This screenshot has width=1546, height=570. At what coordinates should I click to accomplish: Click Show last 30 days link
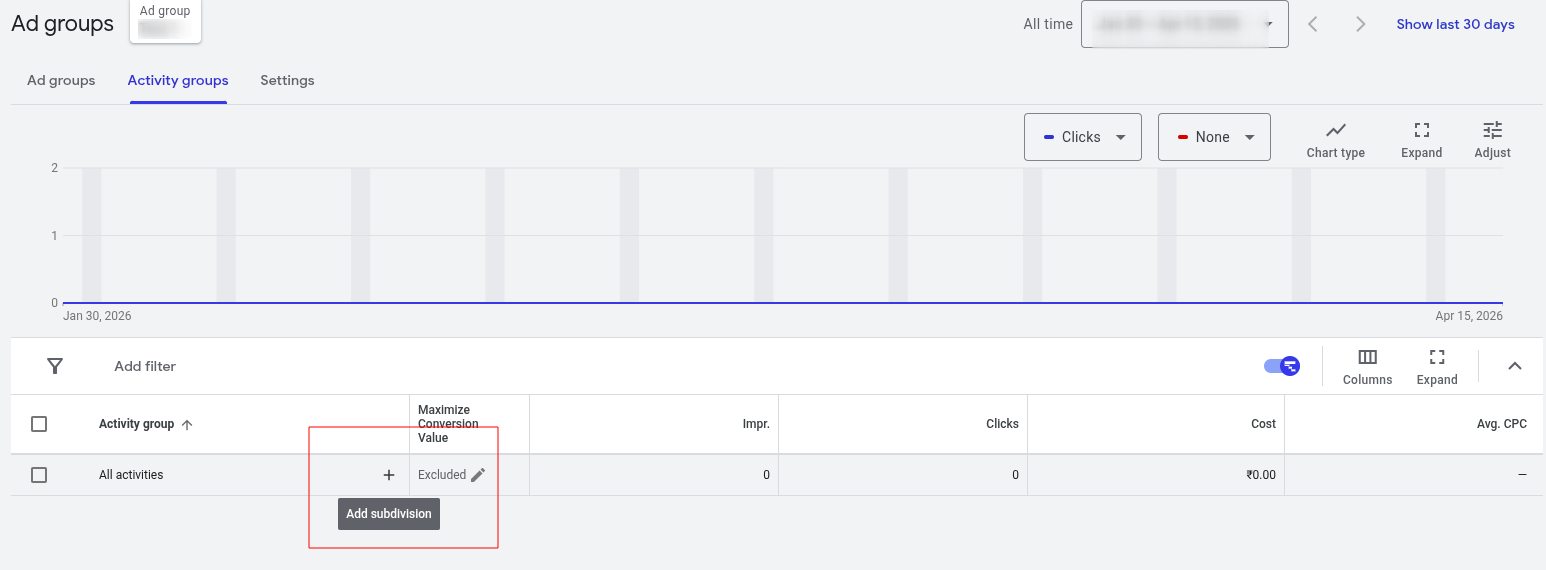click(1455, 24)
